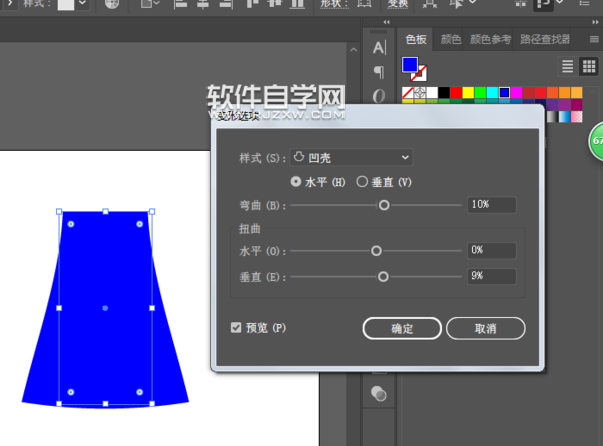This screenshot has height=446, width=603.
Task: Click the 弯曲 percentage input field
Action: [x=491, y=205]
